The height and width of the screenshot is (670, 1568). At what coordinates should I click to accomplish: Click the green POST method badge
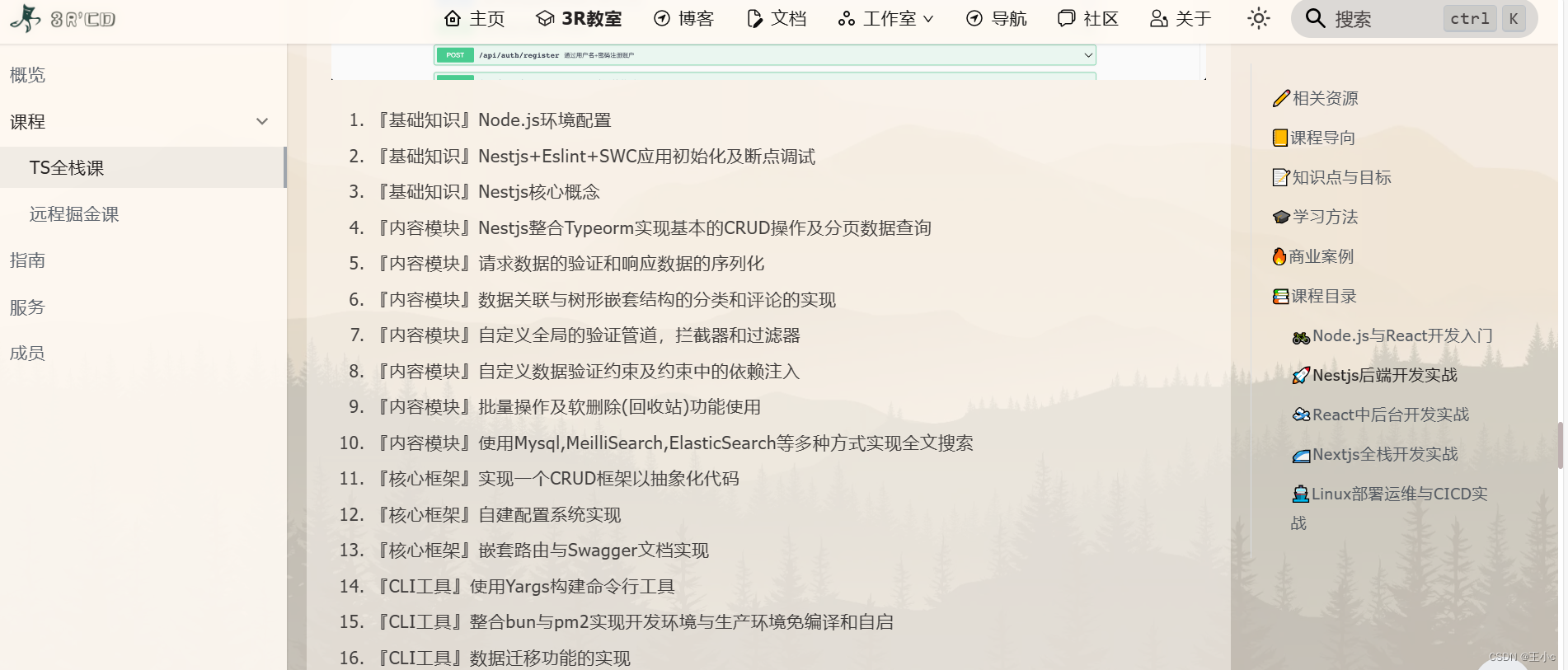tap(455, 55)
